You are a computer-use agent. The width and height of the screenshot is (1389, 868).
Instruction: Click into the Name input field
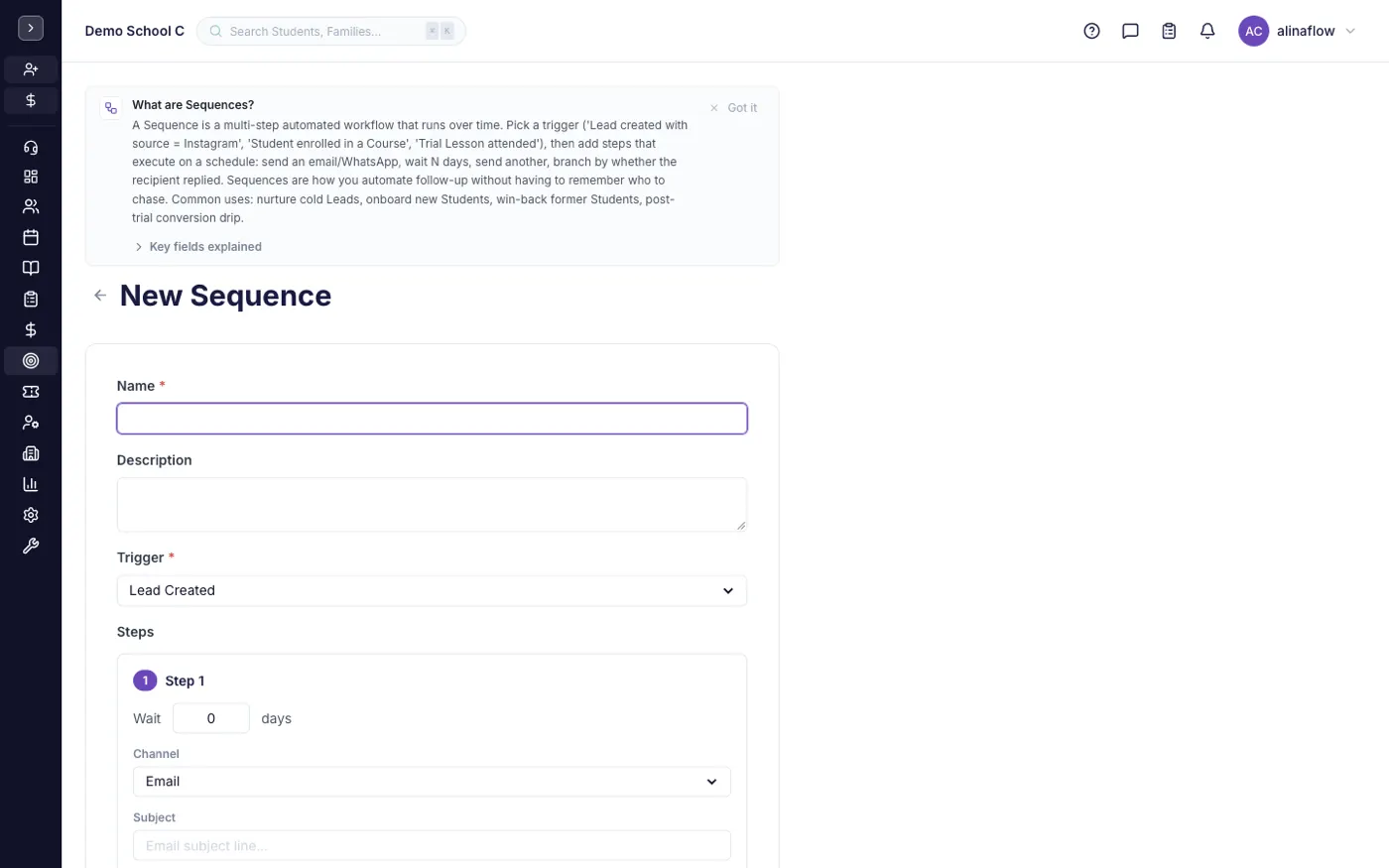click(432, 419)
